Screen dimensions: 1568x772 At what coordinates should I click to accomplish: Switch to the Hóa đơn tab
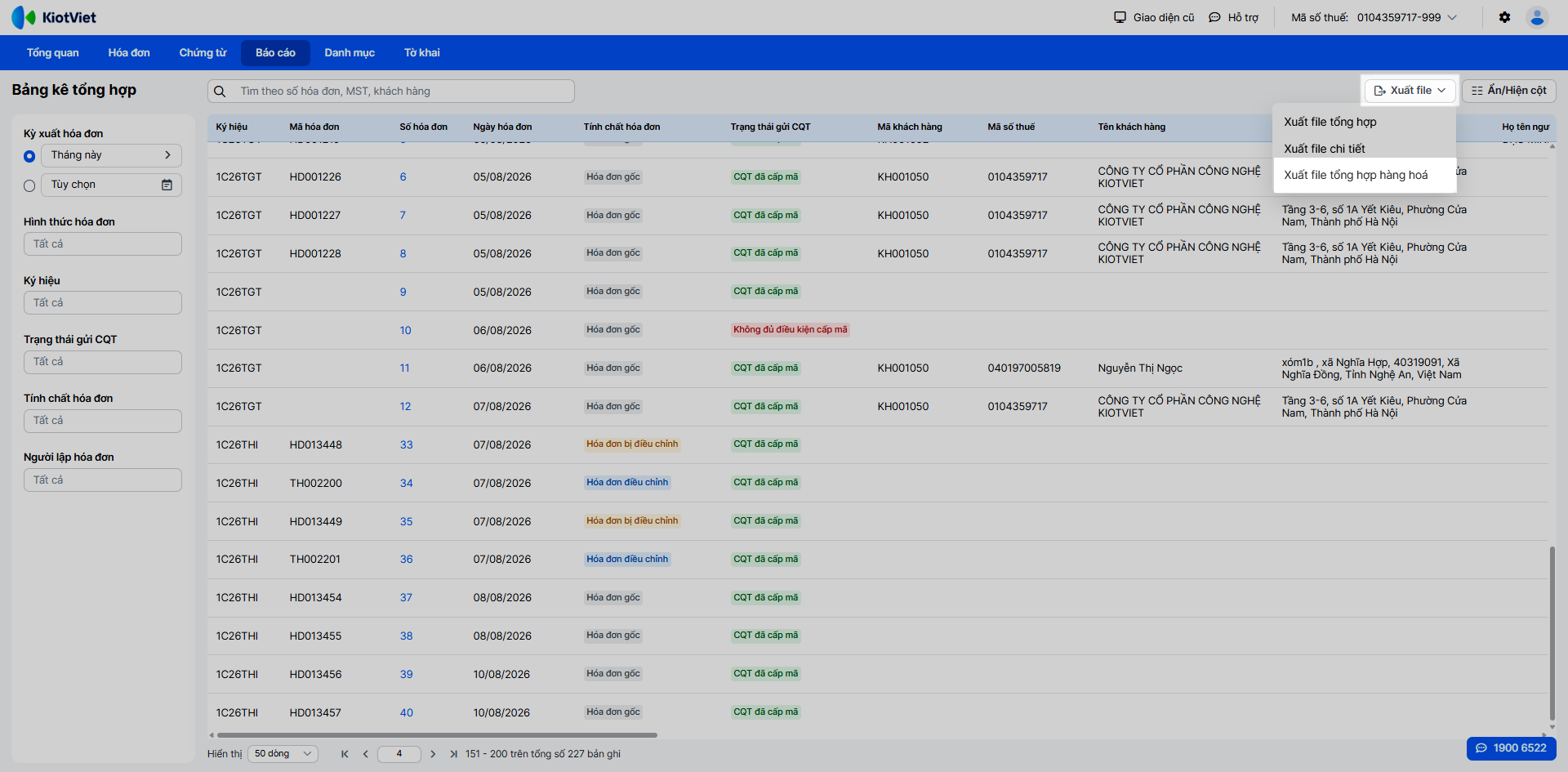[129, 53]
